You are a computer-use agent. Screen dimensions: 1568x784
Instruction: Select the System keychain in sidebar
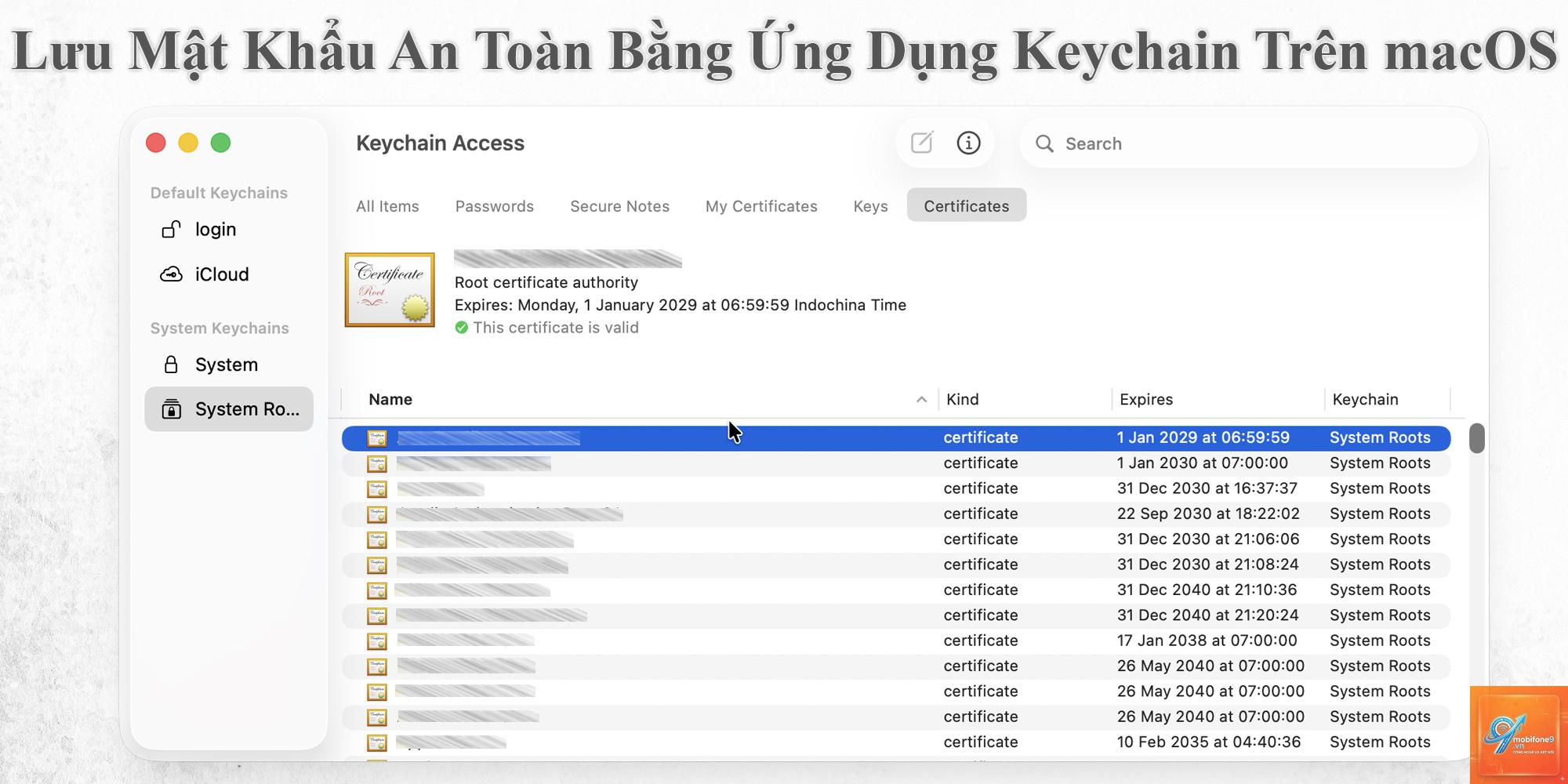pos(229,365)
